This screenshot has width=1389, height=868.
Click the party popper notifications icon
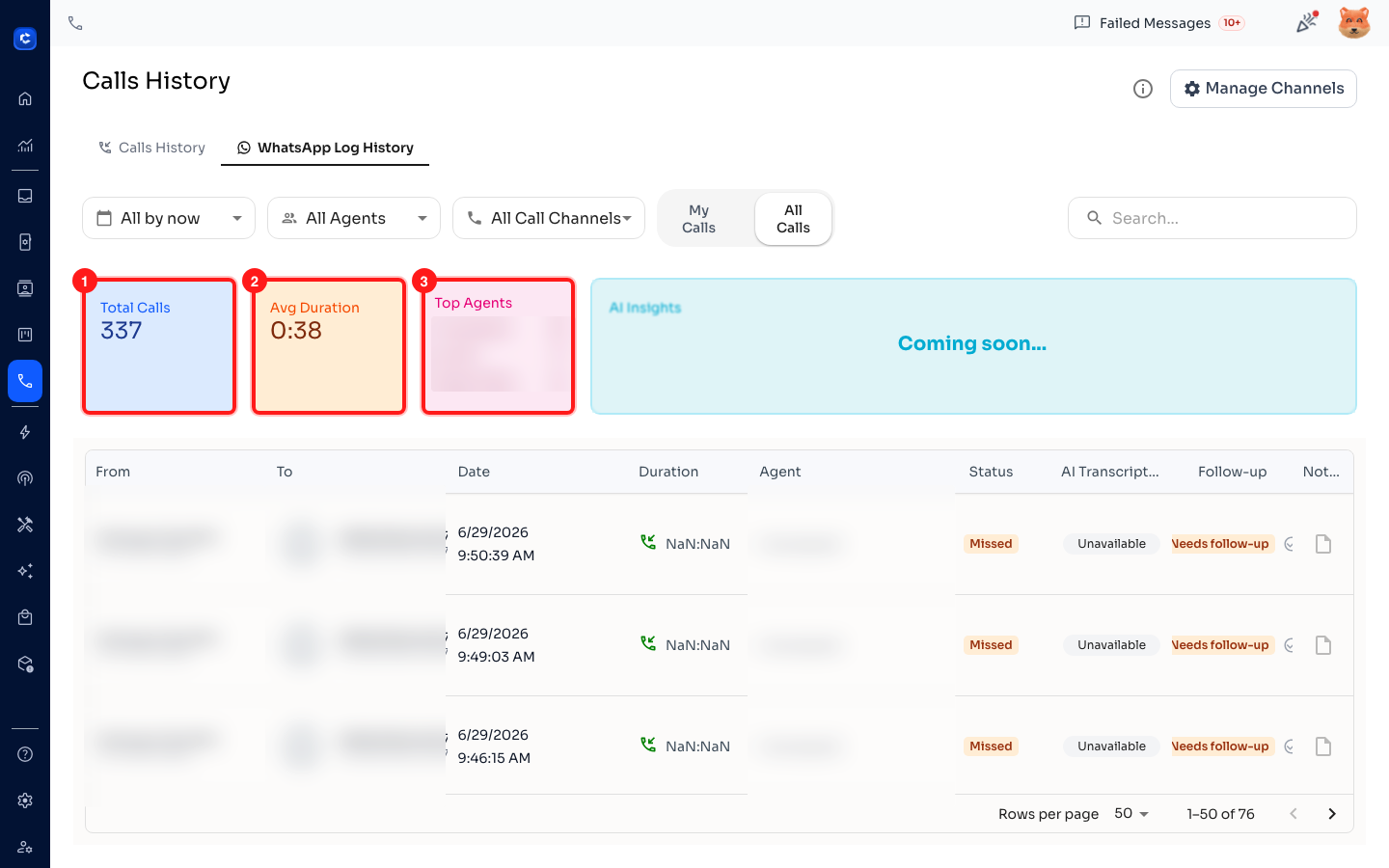tap(1307, 22)
